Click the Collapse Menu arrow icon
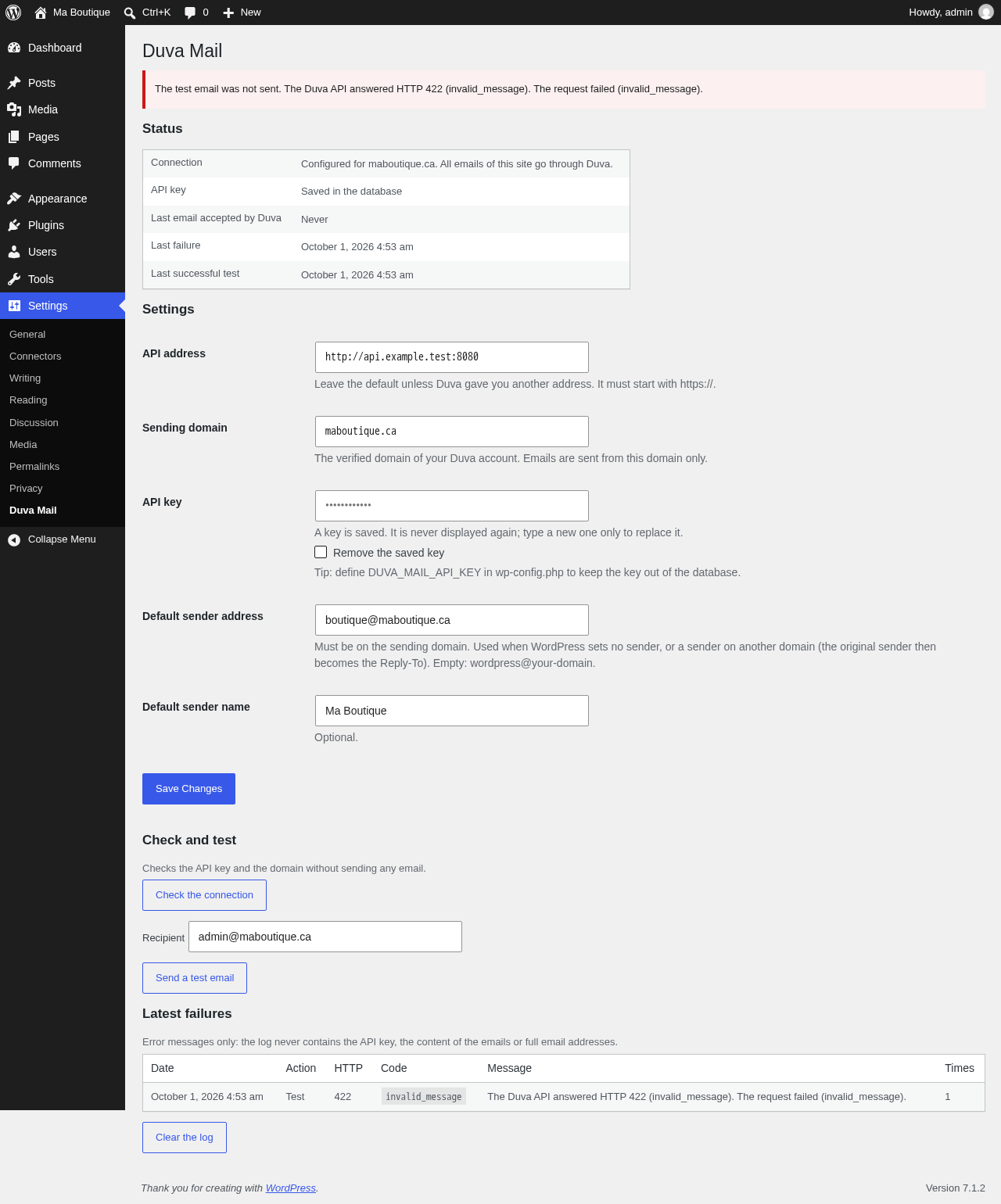 [x=14, y=539]
